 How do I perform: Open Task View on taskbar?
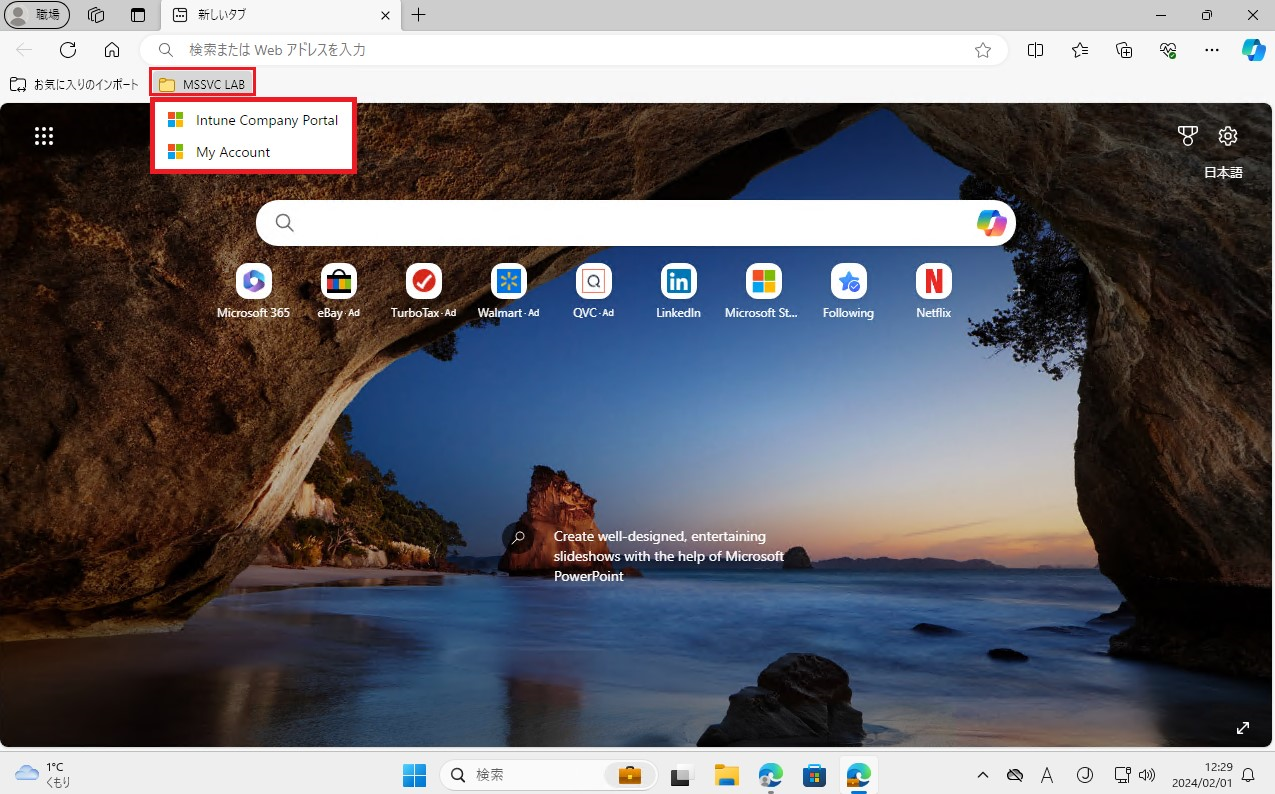coord(683,775)
